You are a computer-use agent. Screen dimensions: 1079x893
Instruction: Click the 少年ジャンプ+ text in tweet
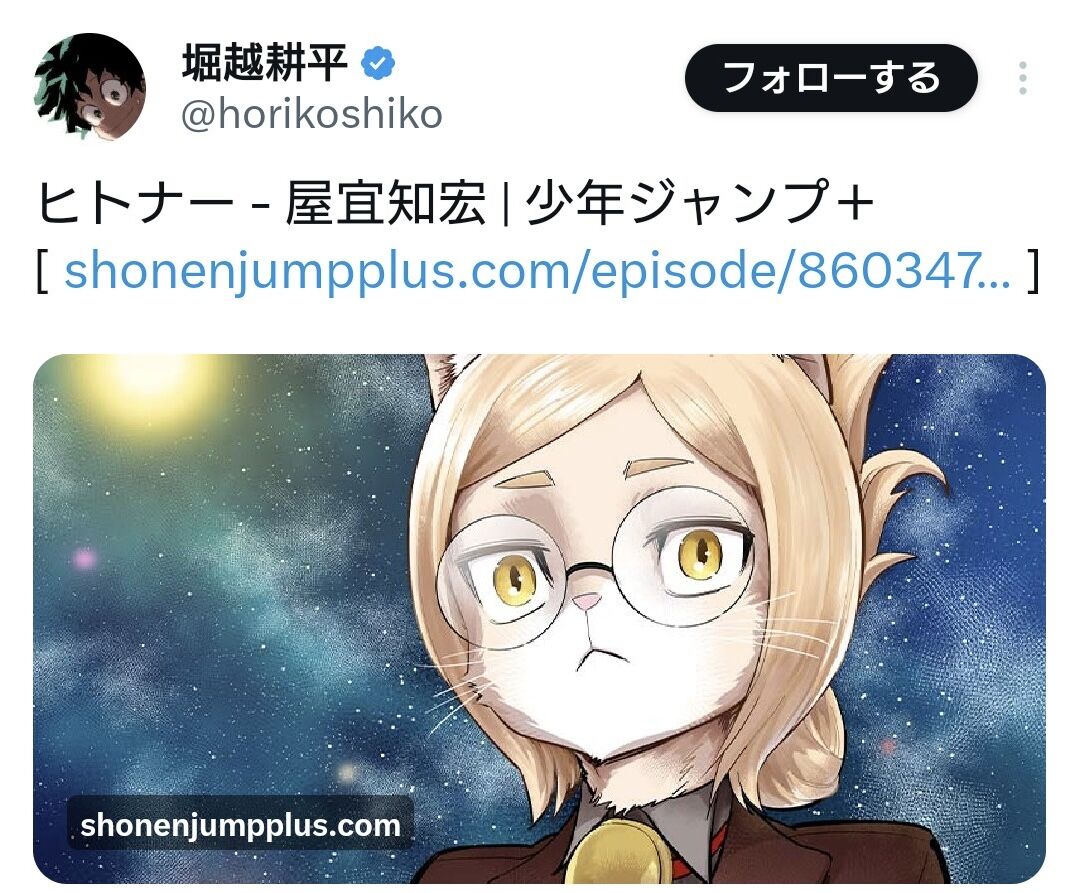pos(699,203)
